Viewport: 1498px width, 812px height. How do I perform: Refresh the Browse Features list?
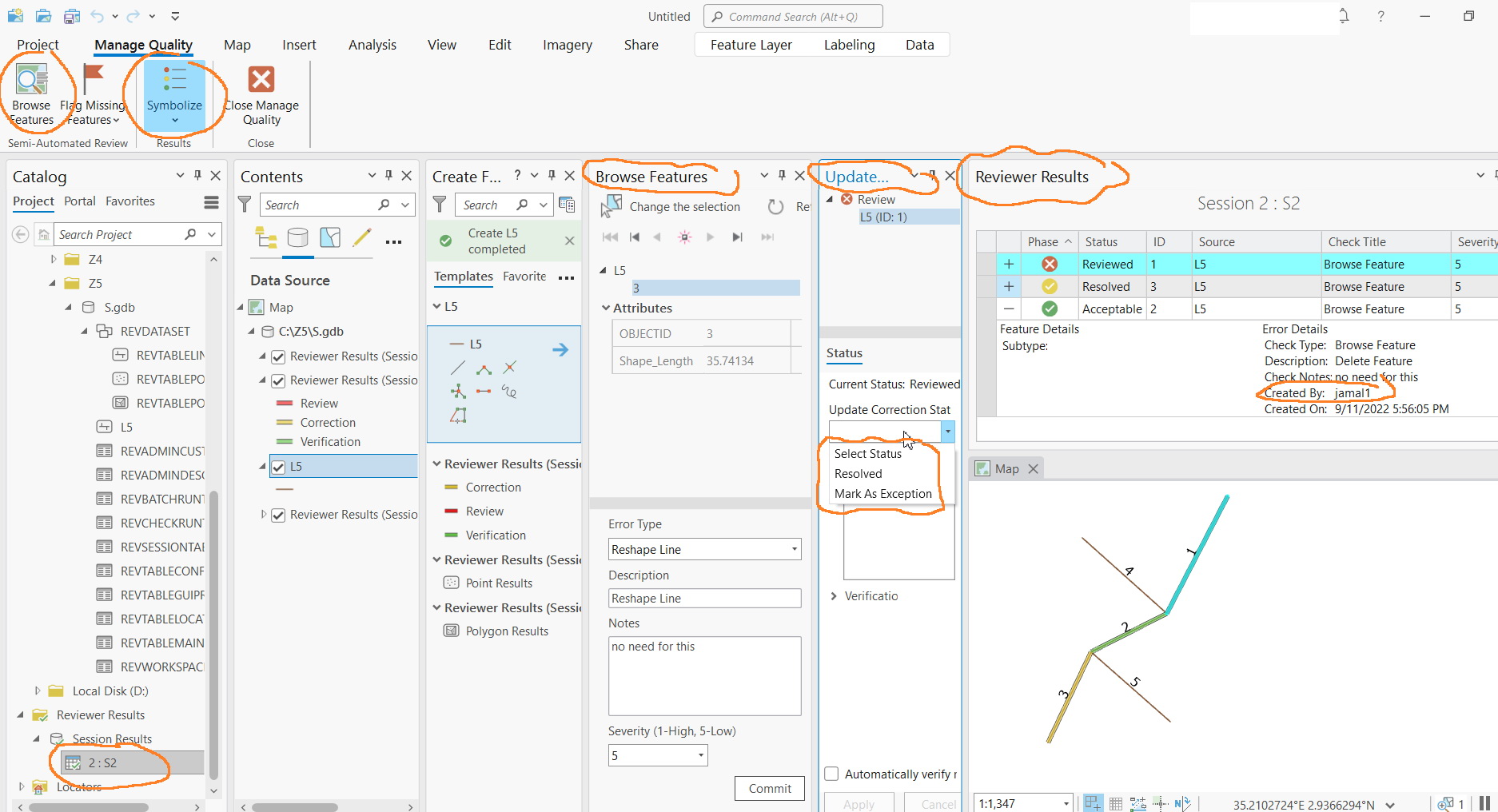[775, 206]
